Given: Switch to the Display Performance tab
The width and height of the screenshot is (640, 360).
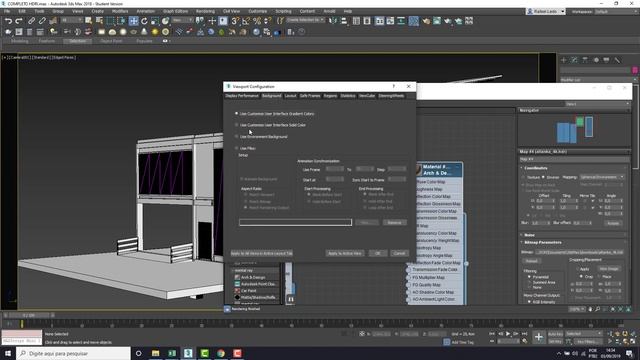Looking at the screenshot, I should click(x=242, y=96).
